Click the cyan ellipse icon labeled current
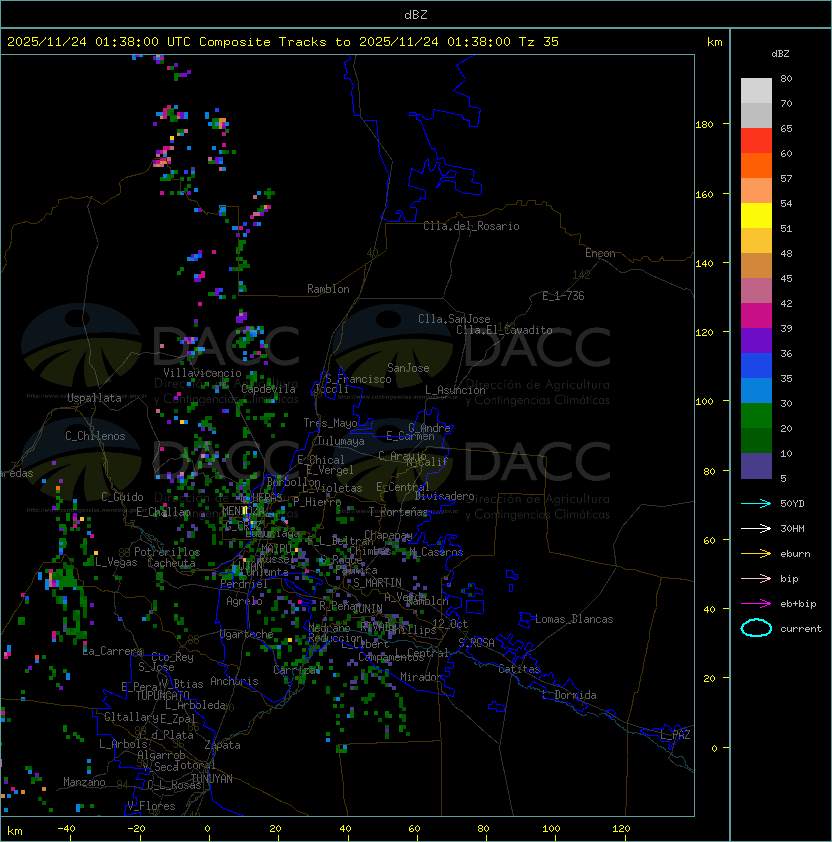The width and height of the screenshot is (832, 842). pos(756,628)
